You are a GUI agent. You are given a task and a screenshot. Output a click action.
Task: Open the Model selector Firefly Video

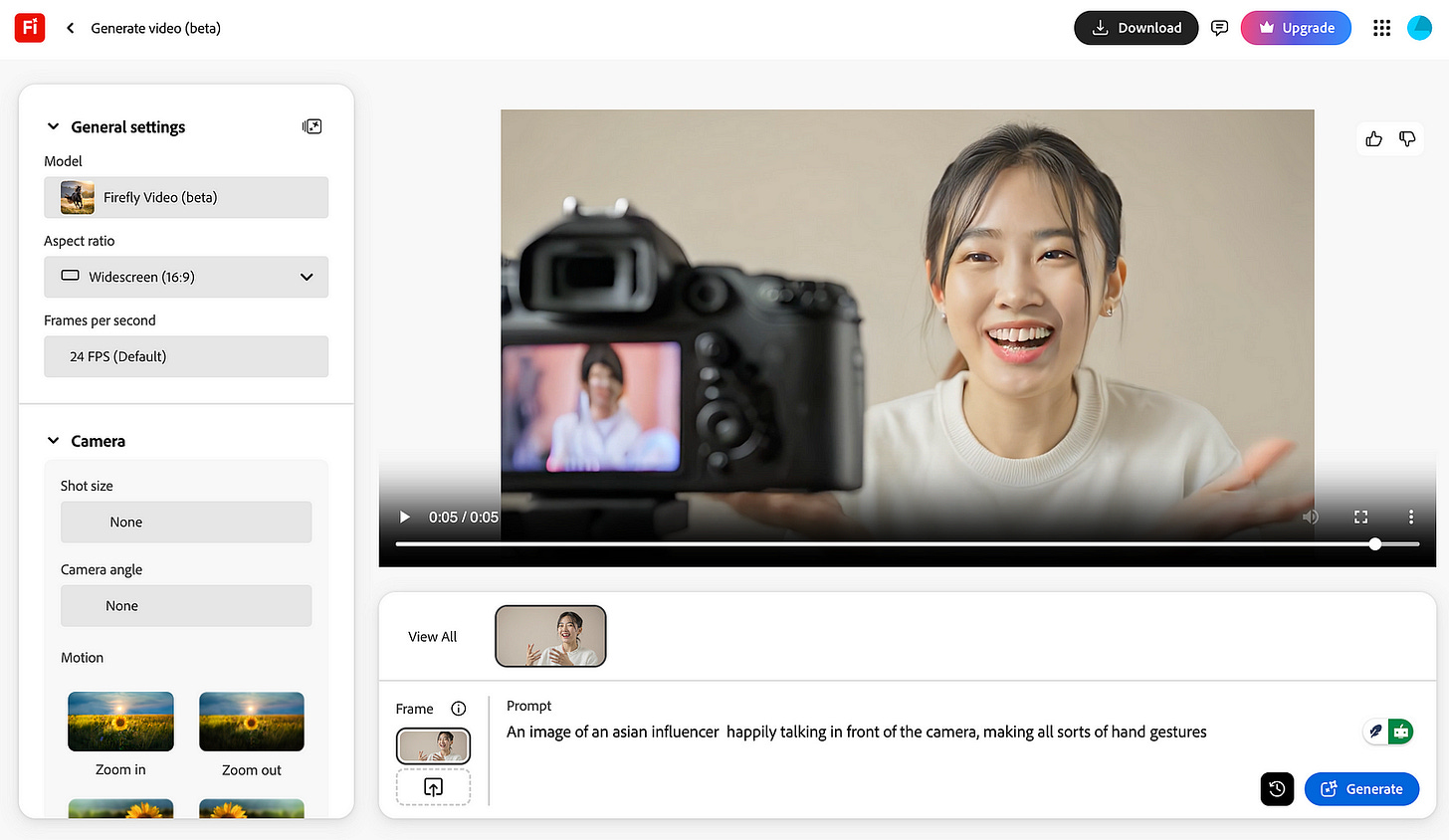point(186,197)
